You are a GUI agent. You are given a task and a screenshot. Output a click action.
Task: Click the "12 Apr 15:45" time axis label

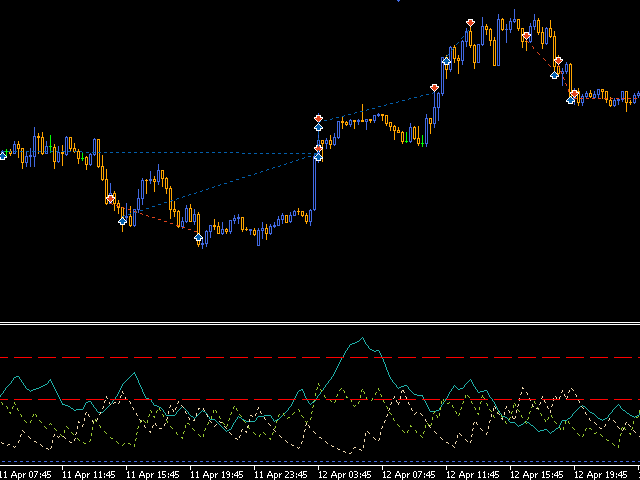coord(537,475)
